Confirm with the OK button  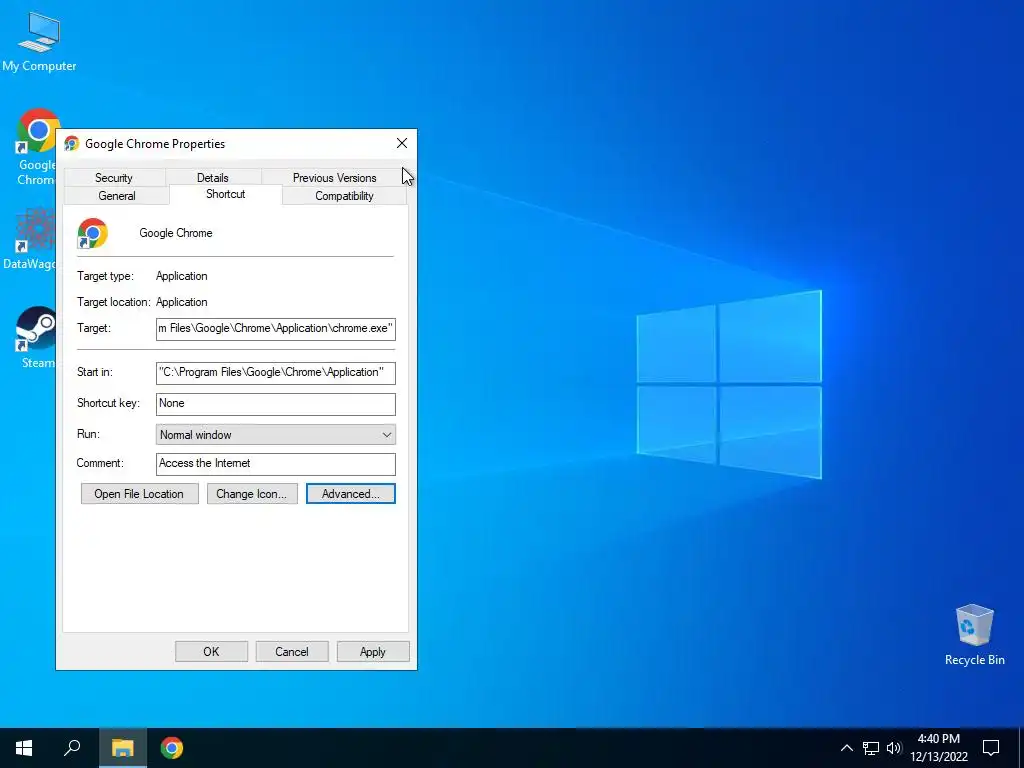pyautogui.click(x=211, y=652)
